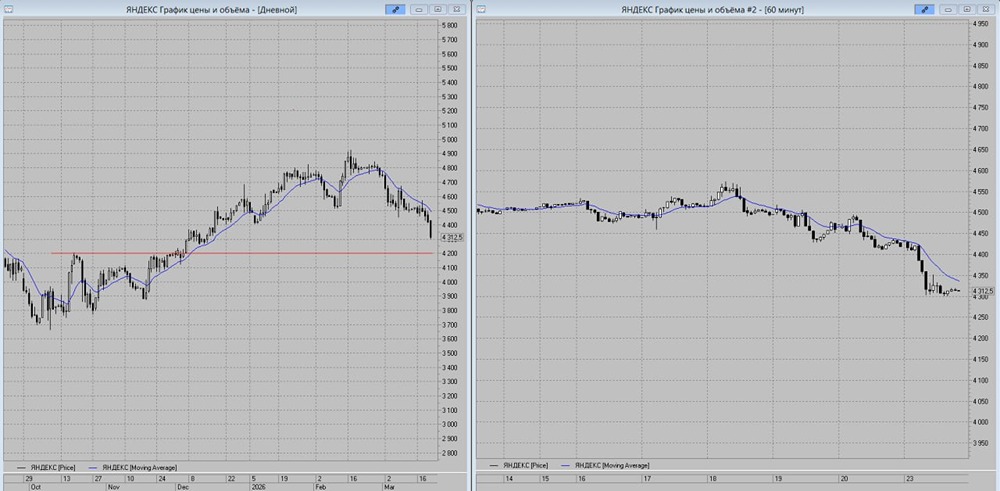
Task: Click the link/pin icon of the daily chart window
Action: (395, 10)
